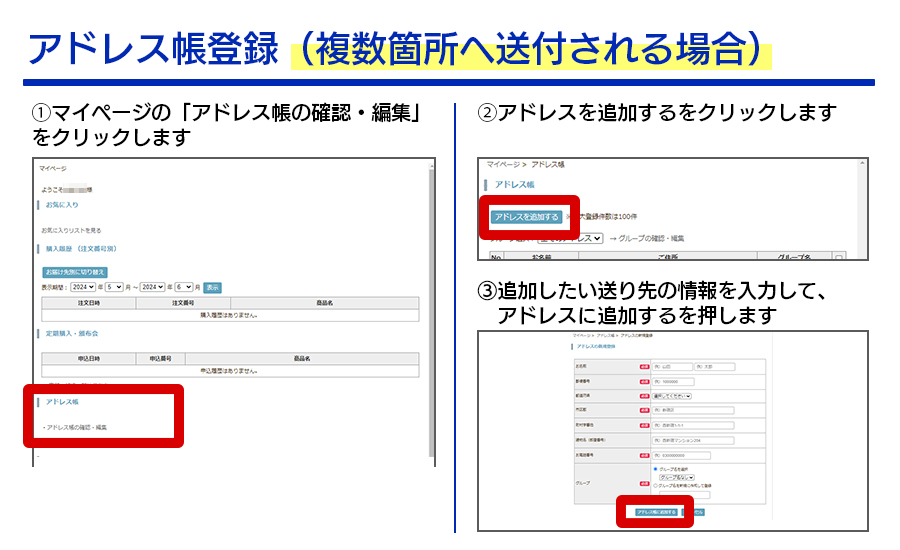
Task: Open the start year 2024 dropdown
Action: coord(83,286)
